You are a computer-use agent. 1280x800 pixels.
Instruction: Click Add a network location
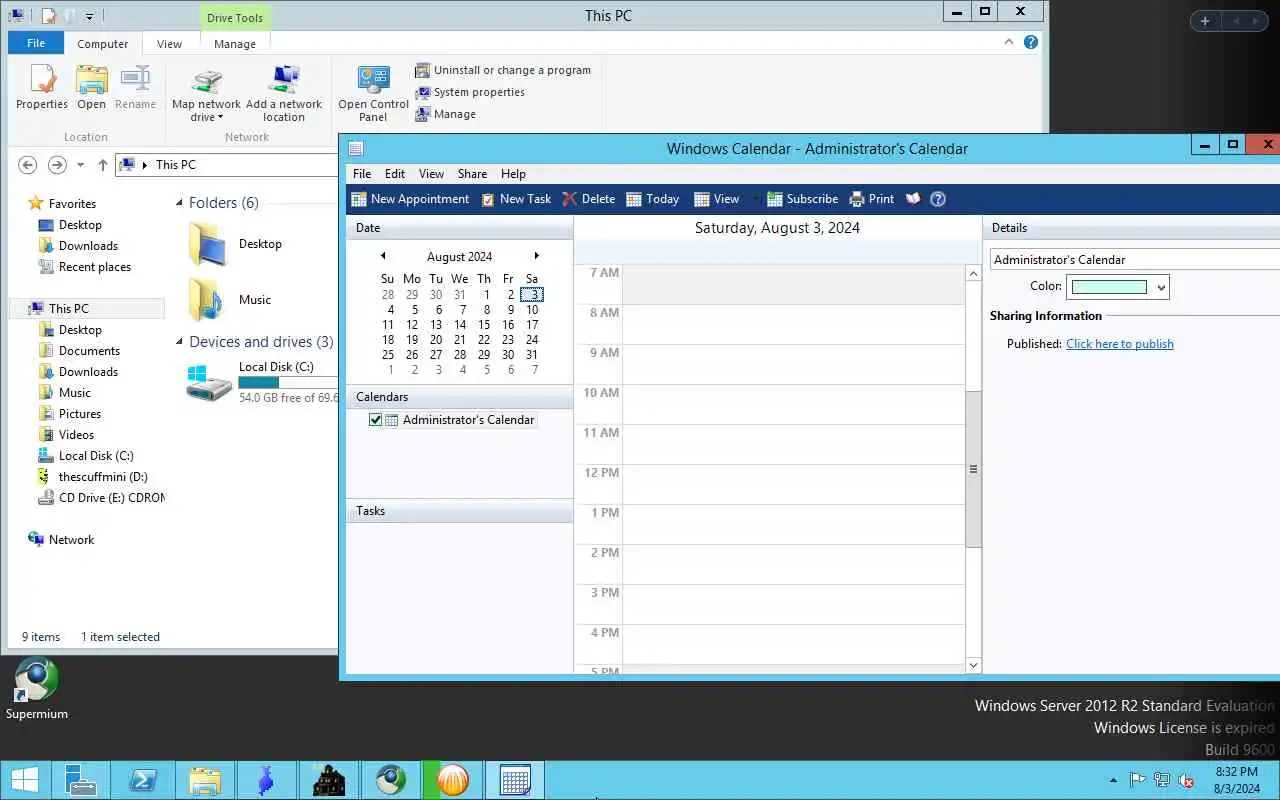click(284, 94)
